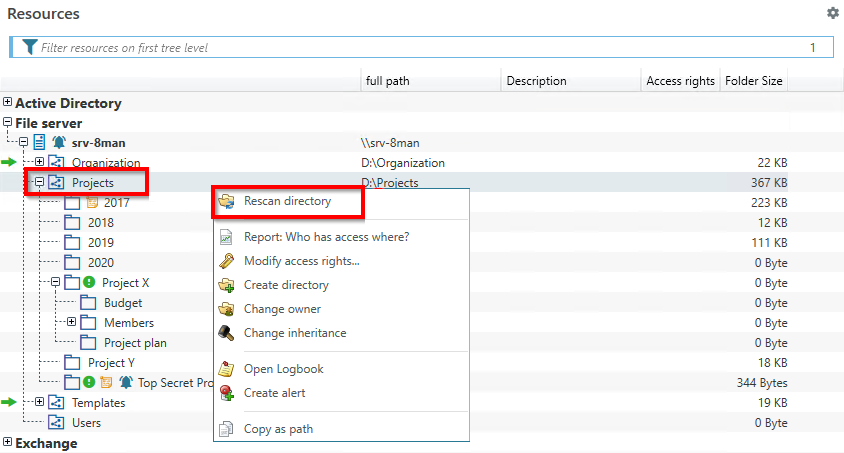Expand the Exchange node
844x453 pixels.
pos(8,443)
